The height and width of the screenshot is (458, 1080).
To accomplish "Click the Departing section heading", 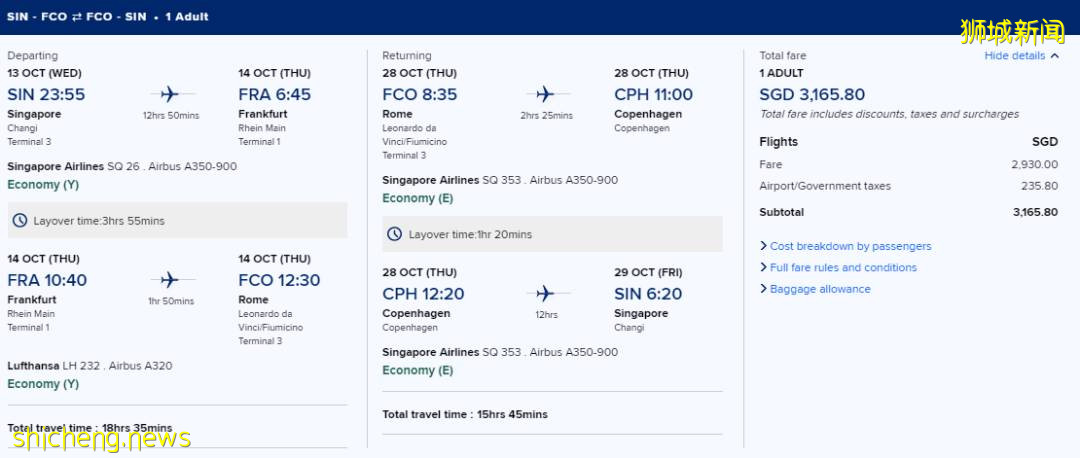I will coord(33,56).
